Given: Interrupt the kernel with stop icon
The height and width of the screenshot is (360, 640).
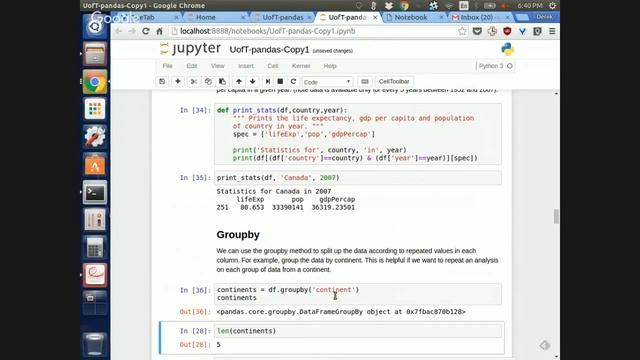Looking at the screenshot, I should click(280, 81).
